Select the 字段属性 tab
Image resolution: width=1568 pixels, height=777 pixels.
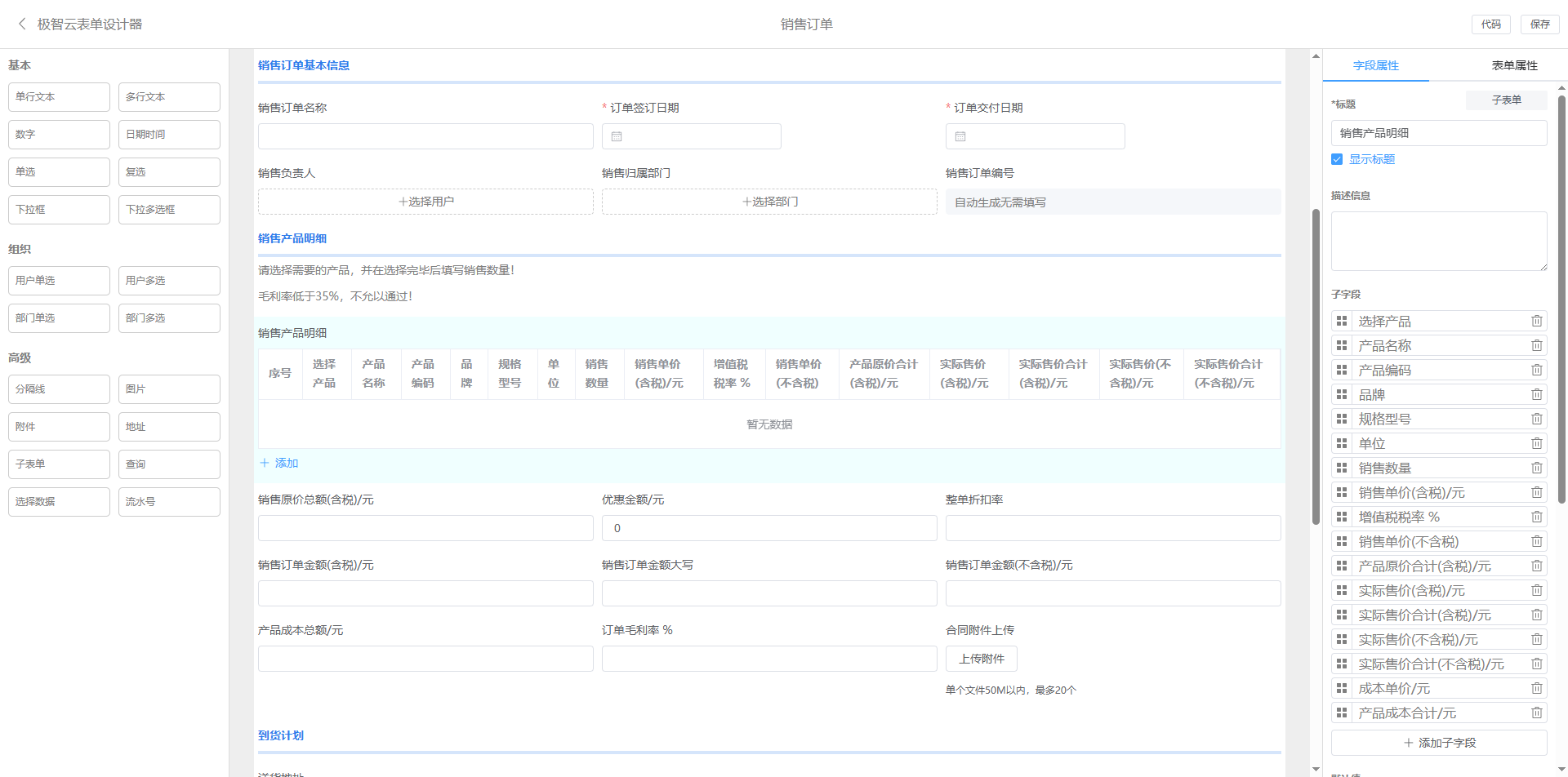[x=1375, y=65]
